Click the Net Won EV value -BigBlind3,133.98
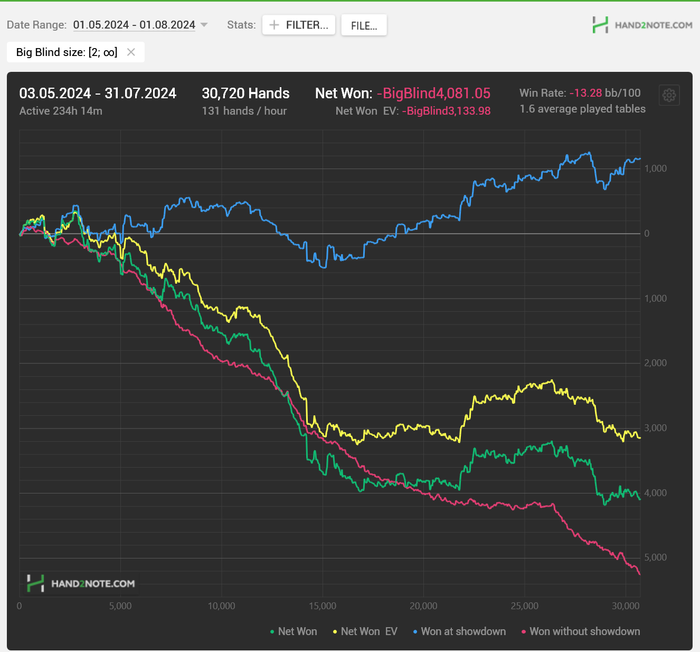This screenshot has height=652, width=700. [446, 111]
